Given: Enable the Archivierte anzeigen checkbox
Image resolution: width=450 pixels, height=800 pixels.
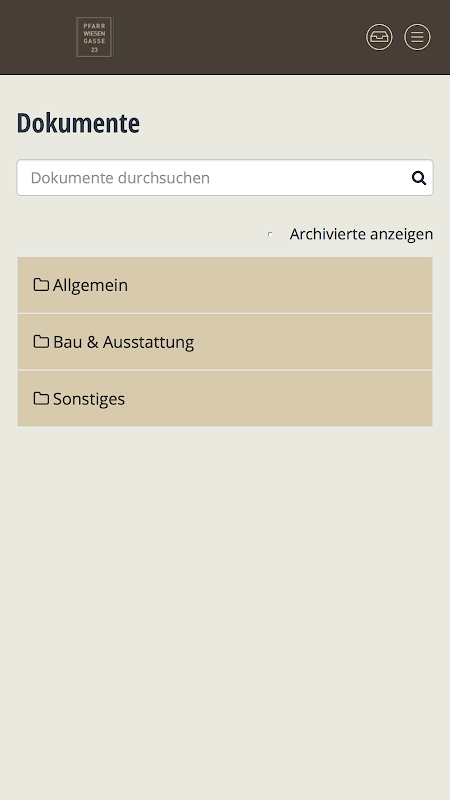Looking at the screenshot, I should 270,234.
